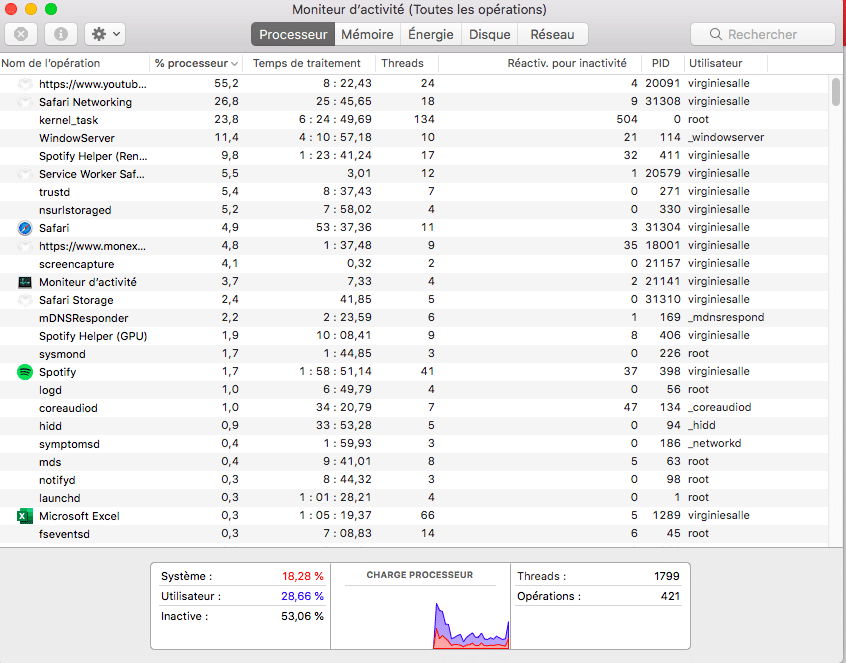Click the Opérations count 421
Screen dimensions: 846x663
point(670,596)
